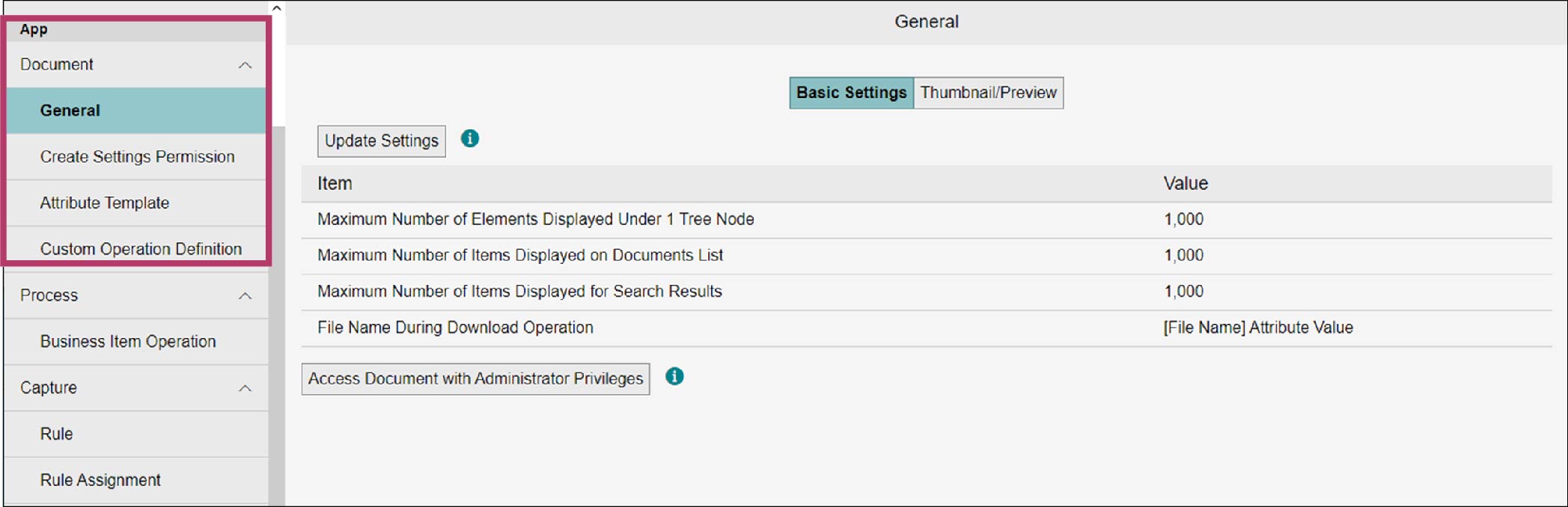Open Create Settings Permission page
This screenshot has width=1568, height=507.
137,157
